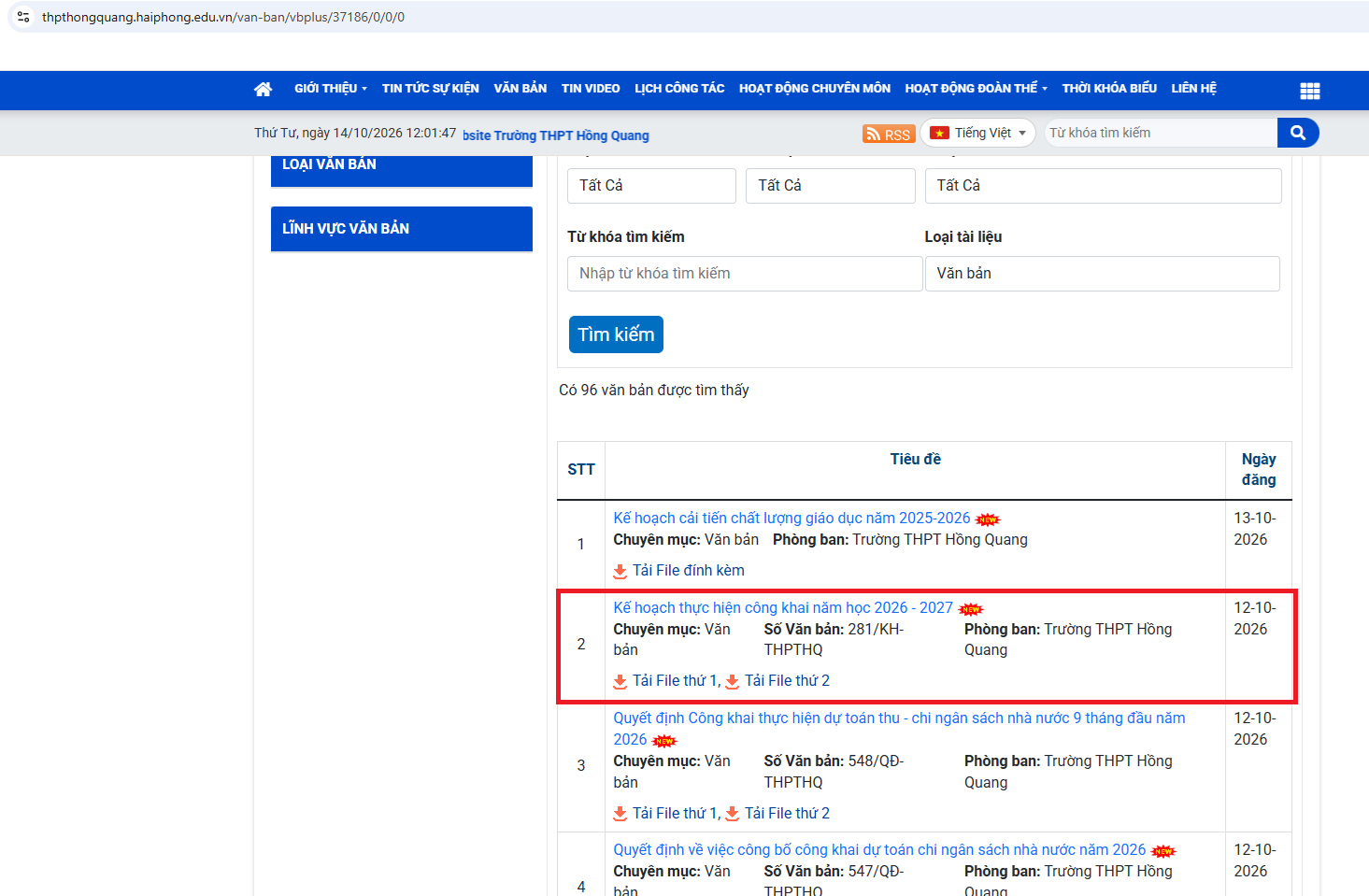Open the first Tất Cả filter dropdown
This screenshot has width=1369, height=896.
(651, 186)
